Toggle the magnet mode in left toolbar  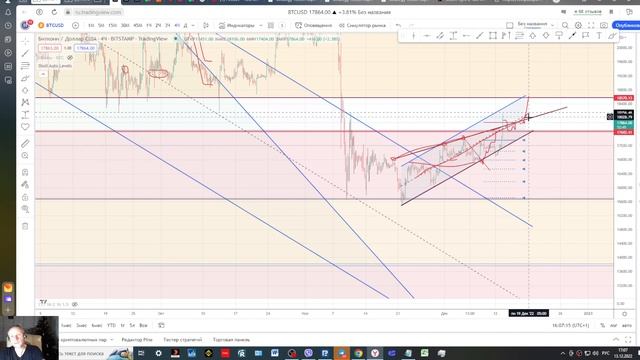[x=25, y=172]
